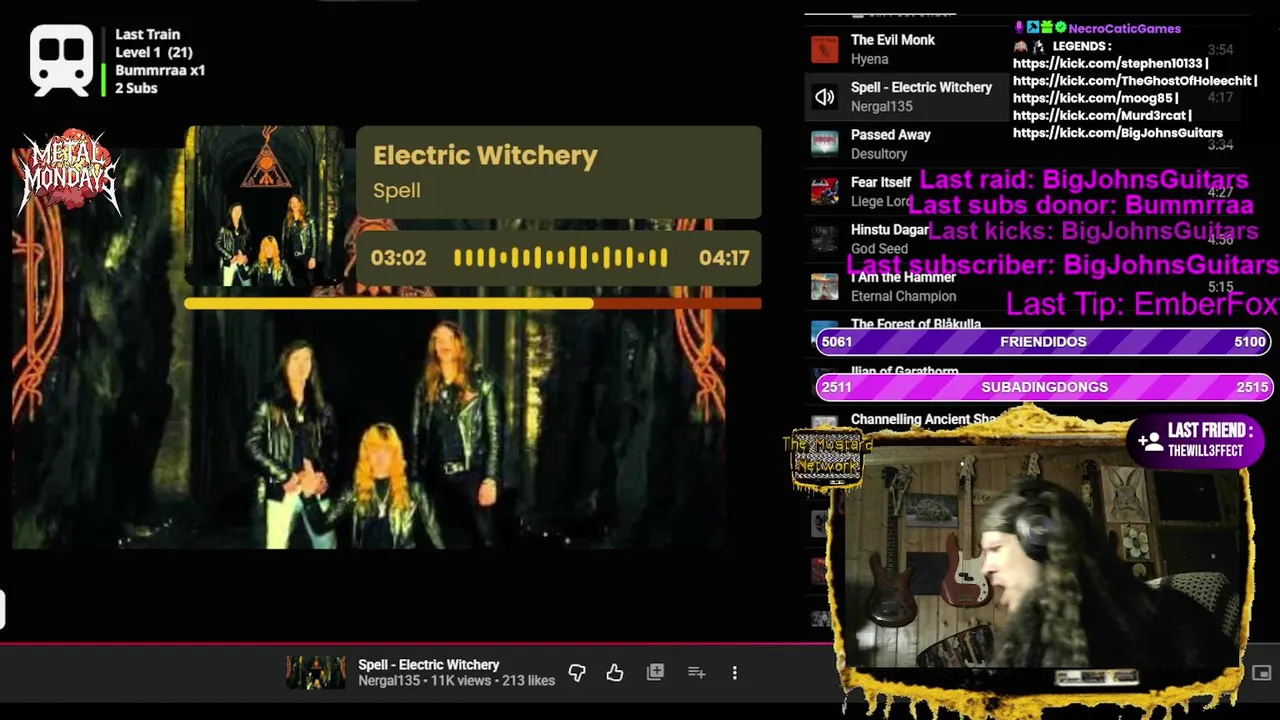Open The Evil Monk album thumbnail
The height and width of the screenshot is (720, 1280).
(x=824, y=49)
